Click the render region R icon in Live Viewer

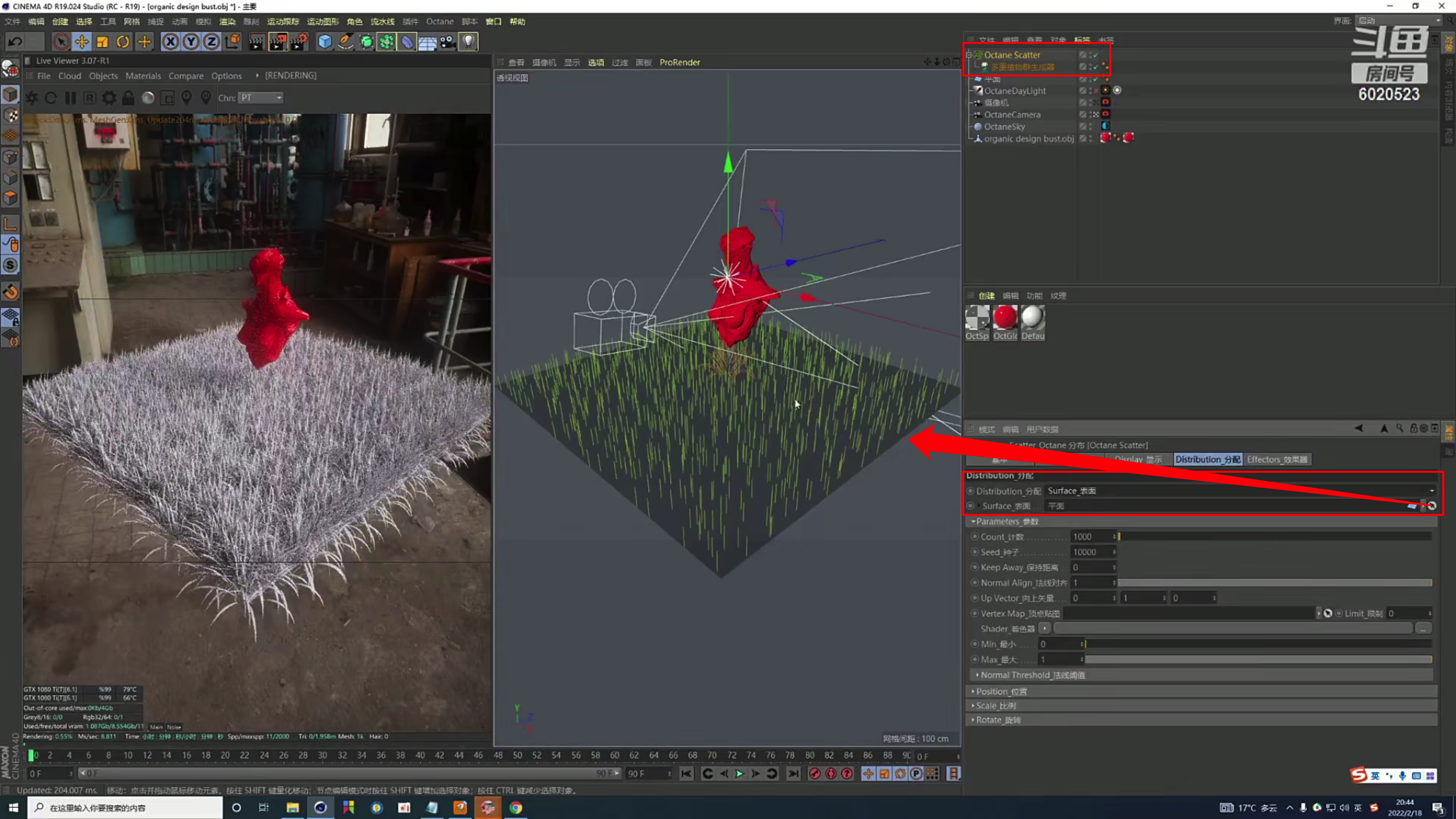(89, 98)
